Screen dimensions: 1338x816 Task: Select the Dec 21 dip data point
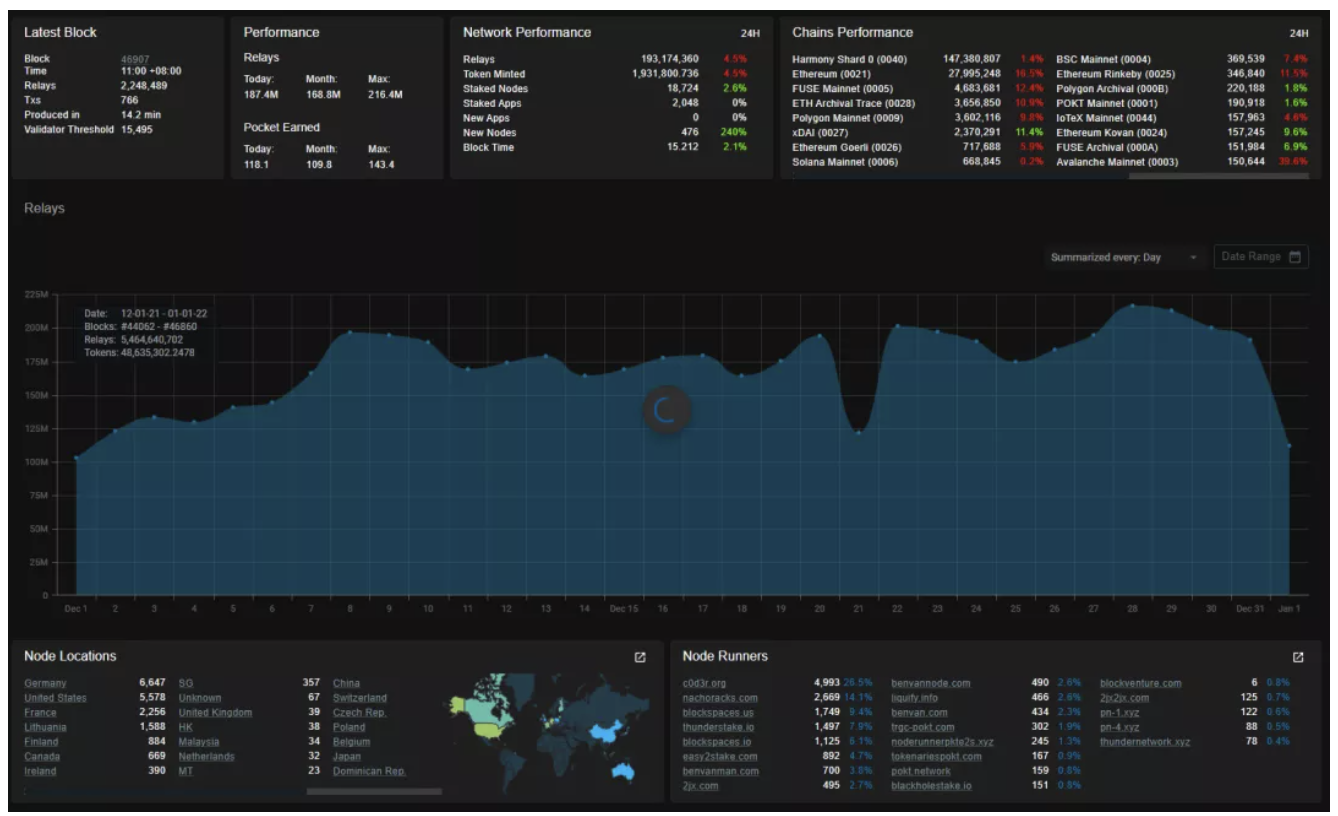859,432
